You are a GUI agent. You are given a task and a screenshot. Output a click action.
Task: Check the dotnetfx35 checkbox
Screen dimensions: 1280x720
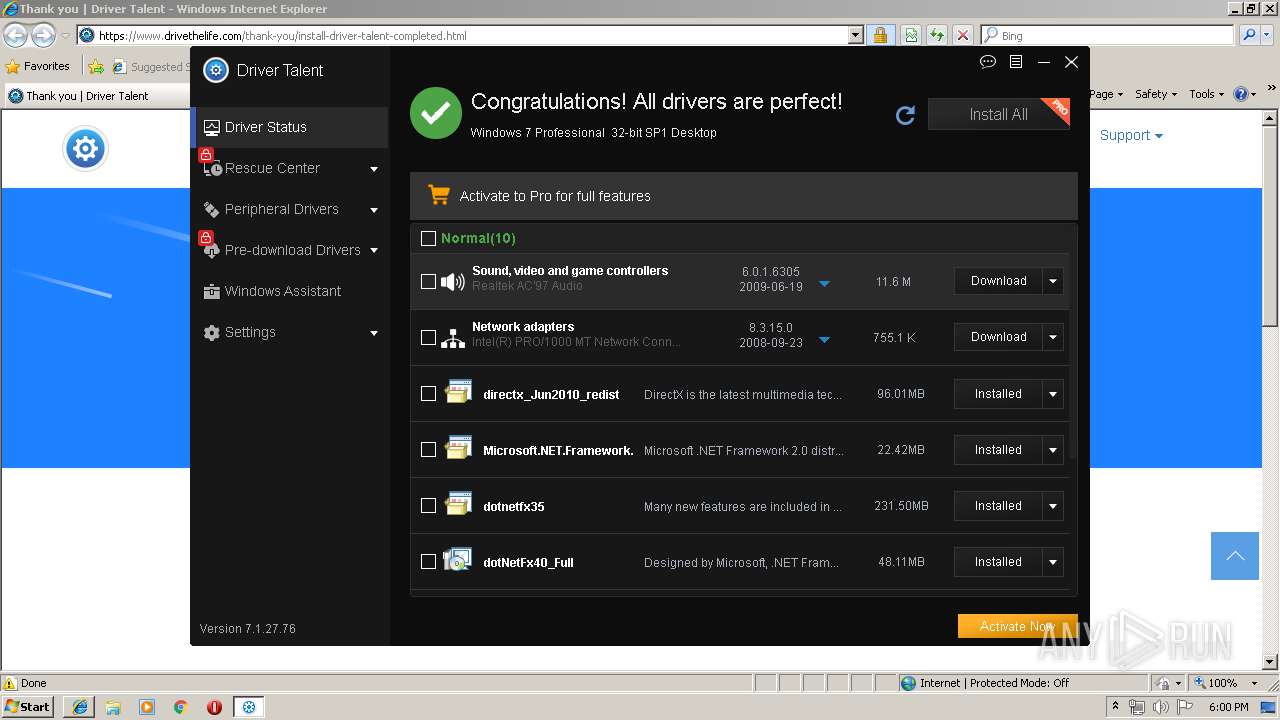click(428, 506)
